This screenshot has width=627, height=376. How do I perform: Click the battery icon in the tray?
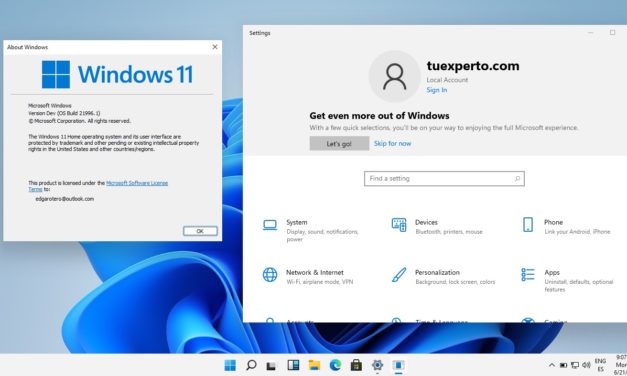[563, 365]
